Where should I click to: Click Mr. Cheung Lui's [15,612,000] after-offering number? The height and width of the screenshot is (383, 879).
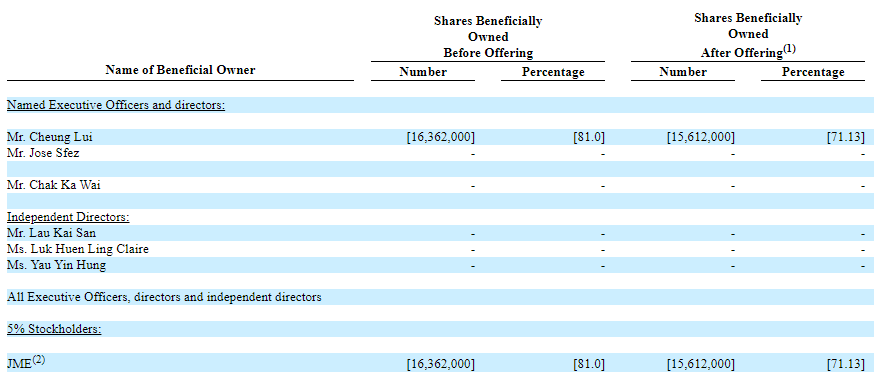click(701, 137)
